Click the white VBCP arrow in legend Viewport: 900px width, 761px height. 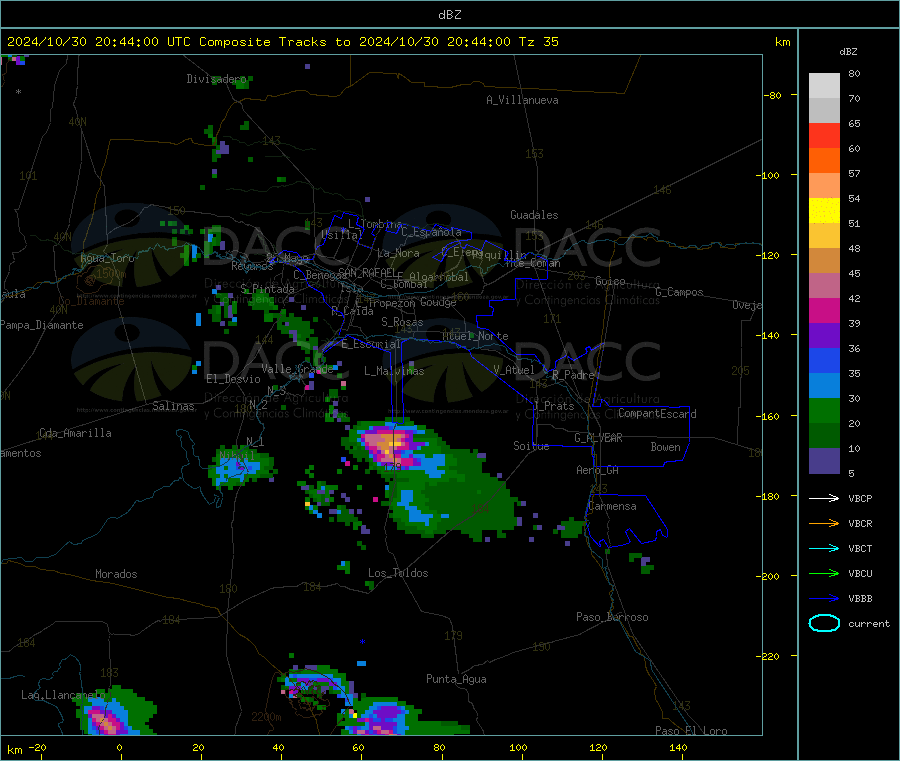pos(824,498)
